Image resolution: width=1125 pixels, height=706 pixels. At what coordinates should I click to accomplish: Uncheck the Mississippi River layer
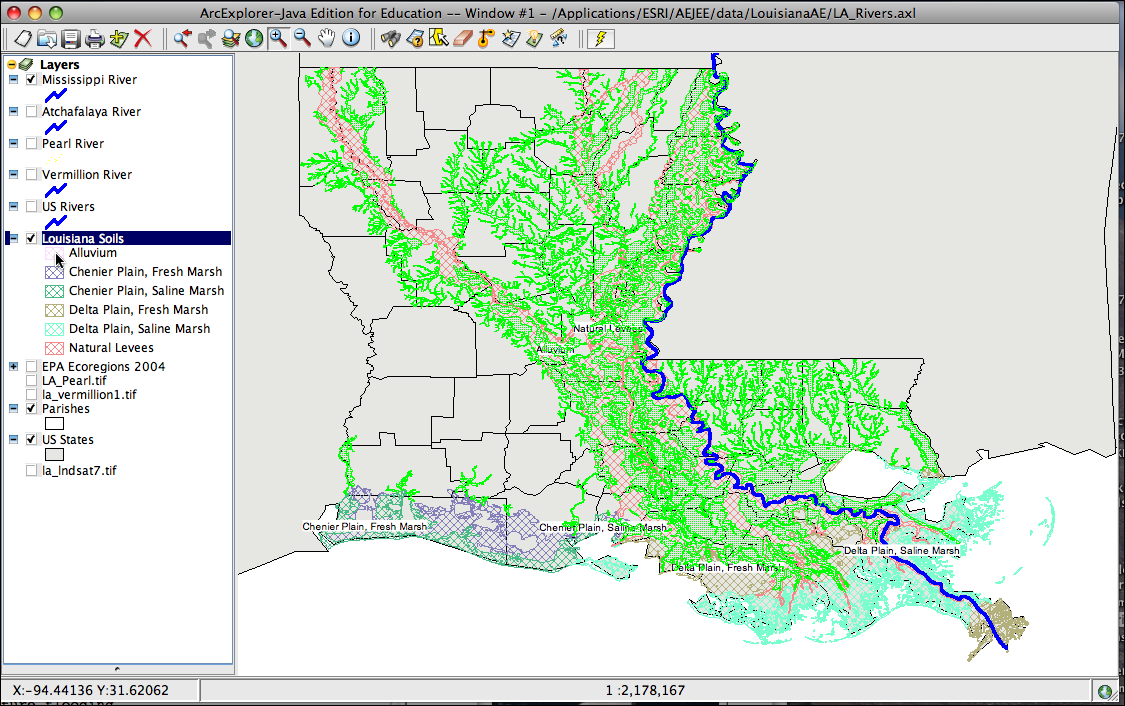pyautogui.click(x=31, y=80)
